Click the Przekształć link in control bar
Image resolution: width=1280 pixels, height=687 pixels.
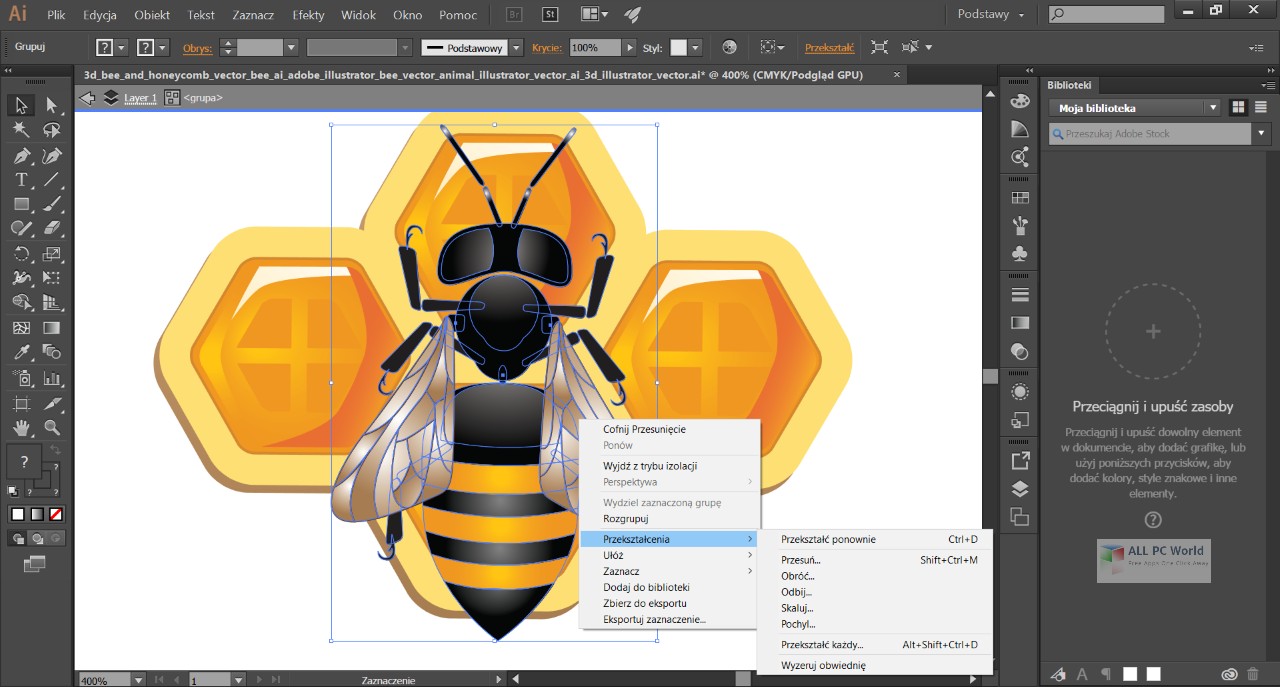tap(829, 48)
